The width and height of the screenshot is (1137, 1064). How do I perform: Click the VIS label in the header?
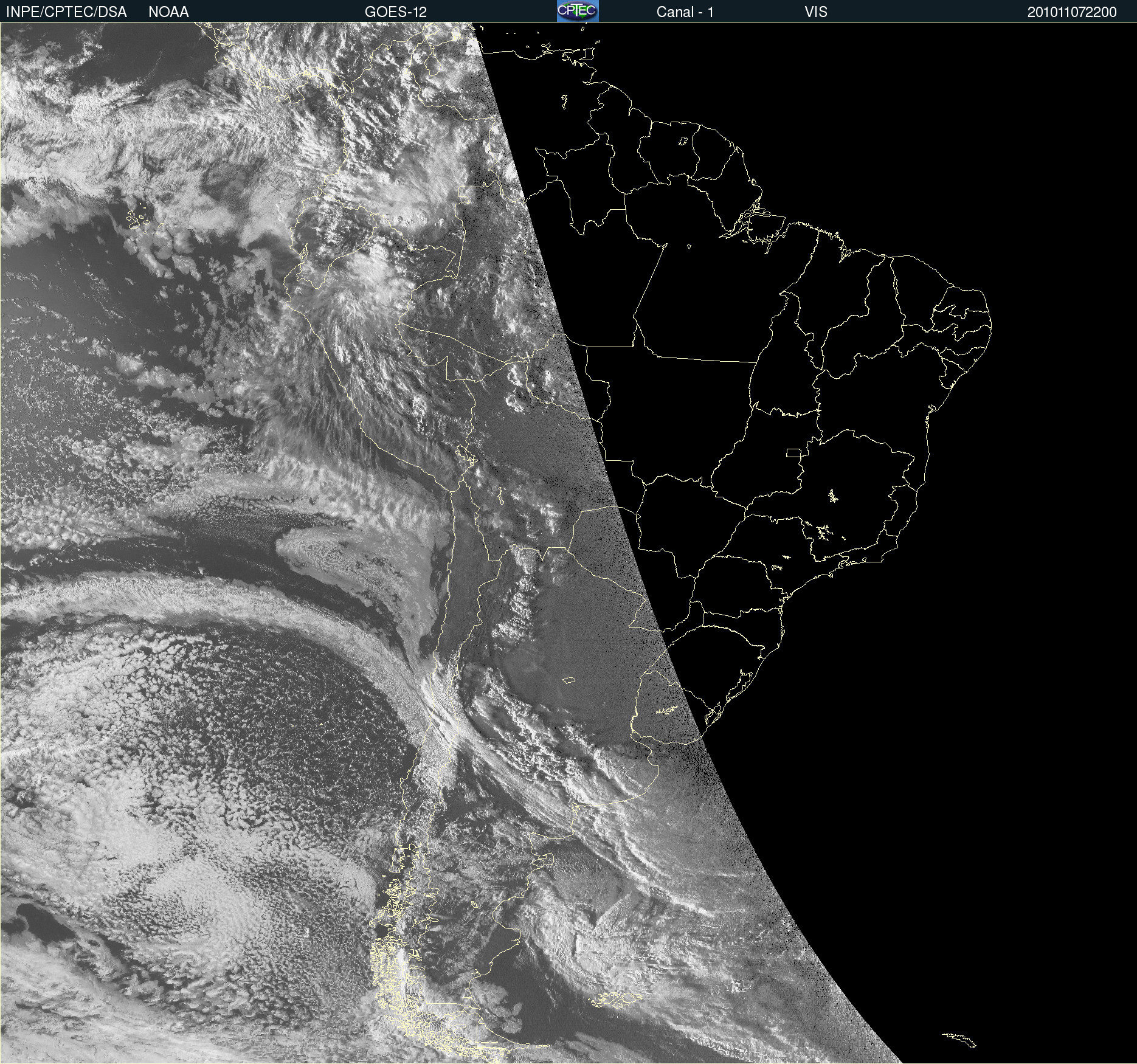click(x=816, y=12)
